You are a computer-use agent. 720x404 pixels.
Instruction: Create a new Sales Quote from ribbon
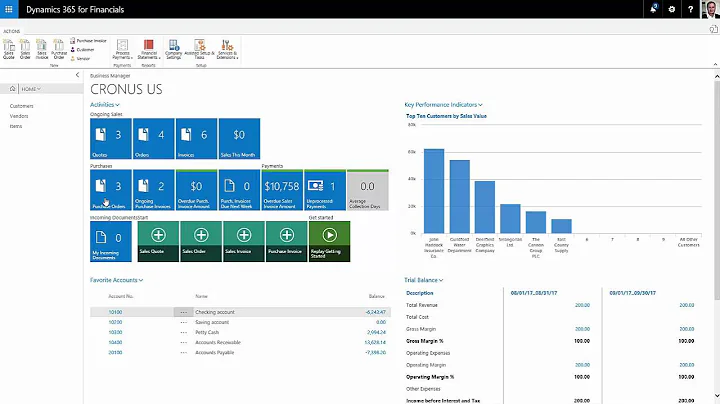[9, 49]
